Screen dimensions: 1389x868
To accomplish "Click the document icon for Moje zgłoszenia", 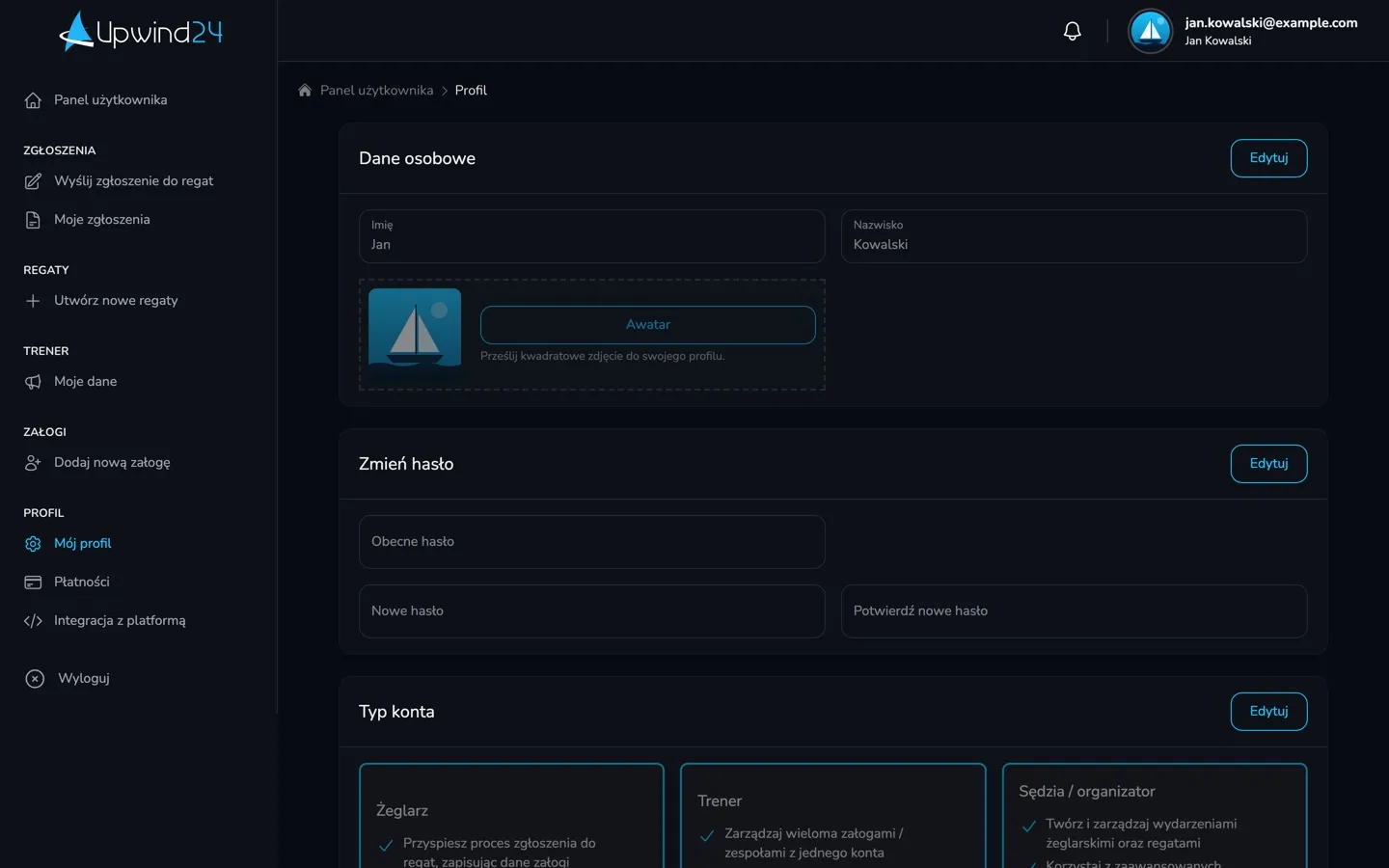I will coord(33,220).
